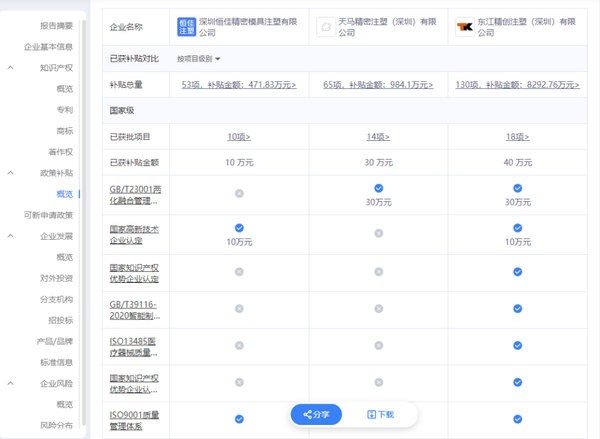Image resolution: width=600 pixels, height=439 pixels.
Task: Click the gray cross for 恒佳 in GB/T23001 row
Action: click(x=239, y=193)
